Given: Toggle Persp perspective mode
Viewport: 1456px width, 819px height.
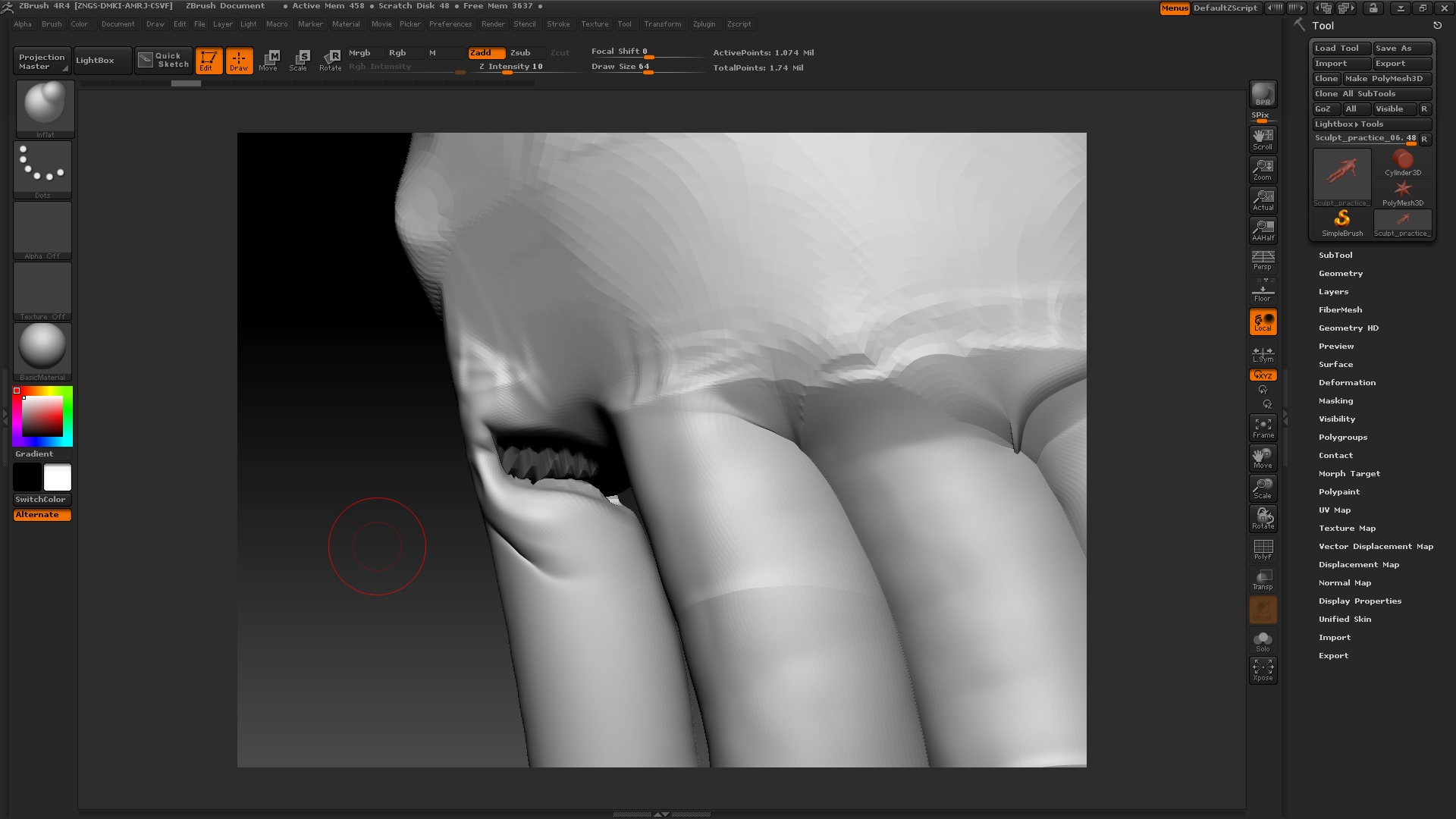Looking at the screenshot, I should pos(1263,260).
